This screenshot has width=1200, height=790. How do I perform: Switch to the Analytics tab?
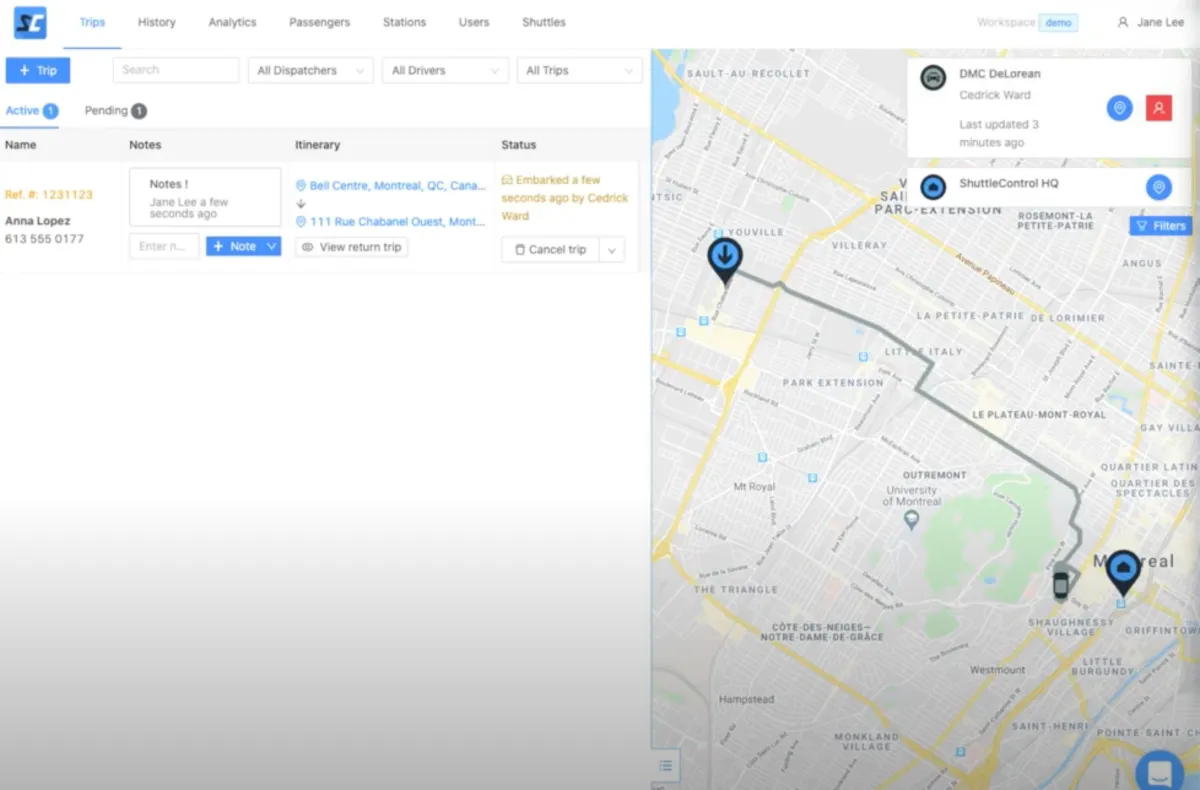coord(232,22)
